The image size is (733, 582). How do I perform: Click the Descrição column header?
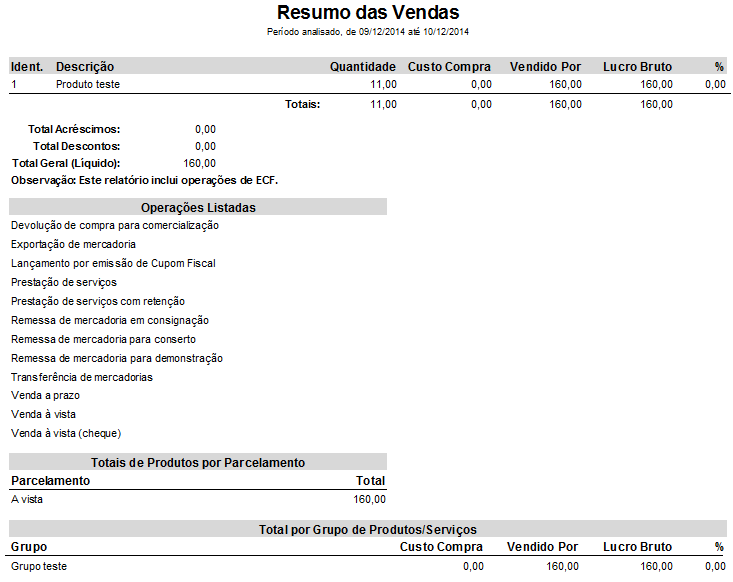(x=85, y=67)
